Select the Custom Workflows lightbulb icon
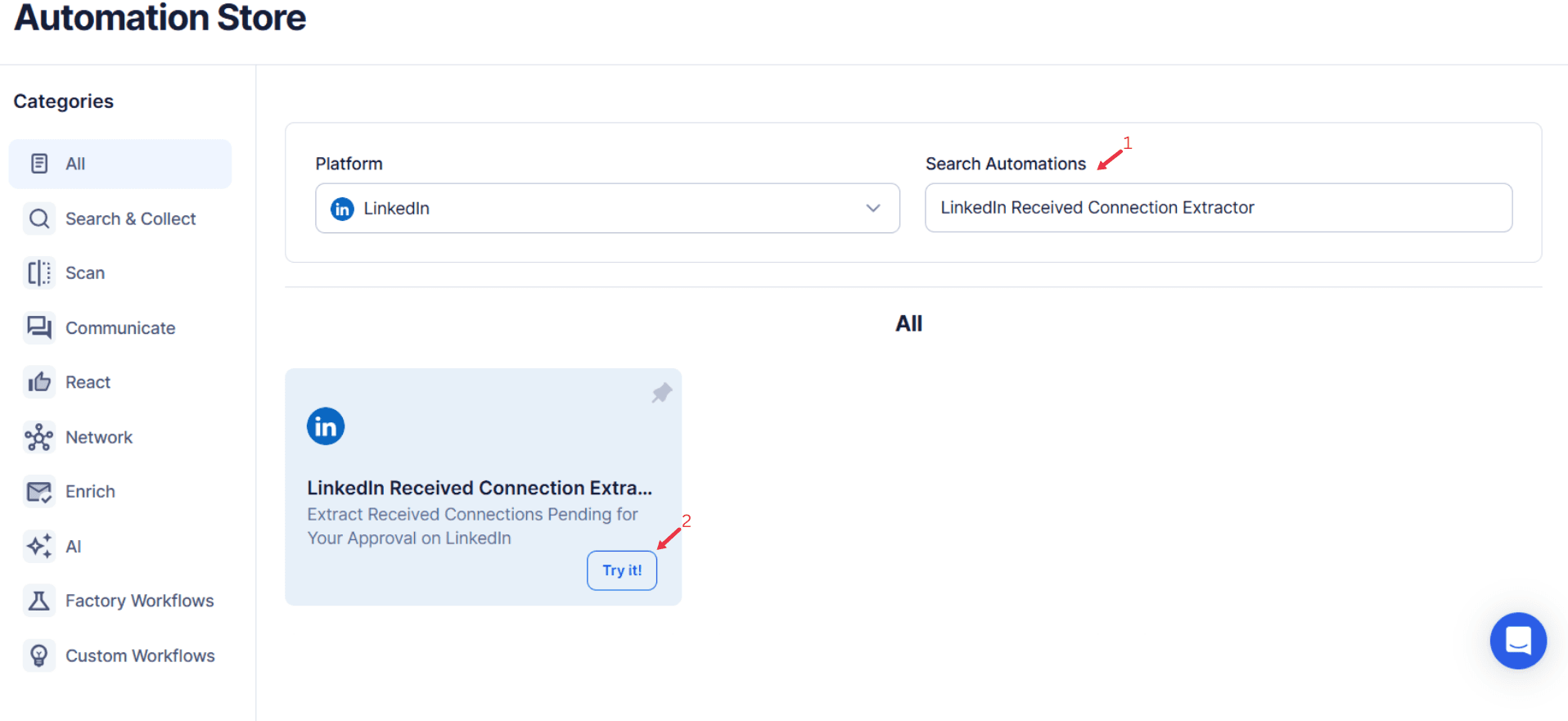The image size is (1568, 721). click(x=38, y=655)
